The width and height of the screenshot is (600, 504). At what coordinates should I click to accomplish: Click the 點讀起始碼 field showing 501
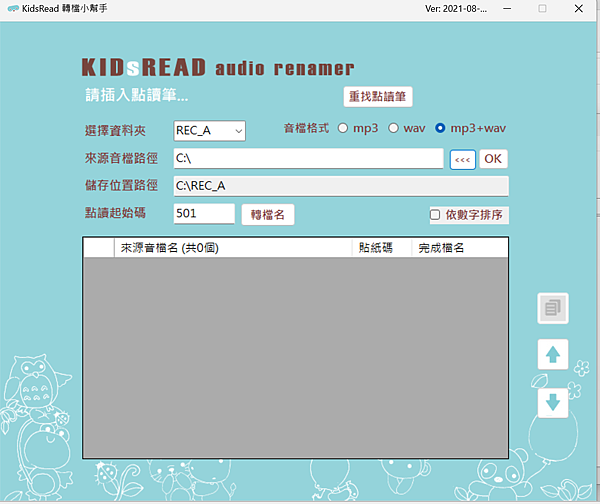click(204, 214)
